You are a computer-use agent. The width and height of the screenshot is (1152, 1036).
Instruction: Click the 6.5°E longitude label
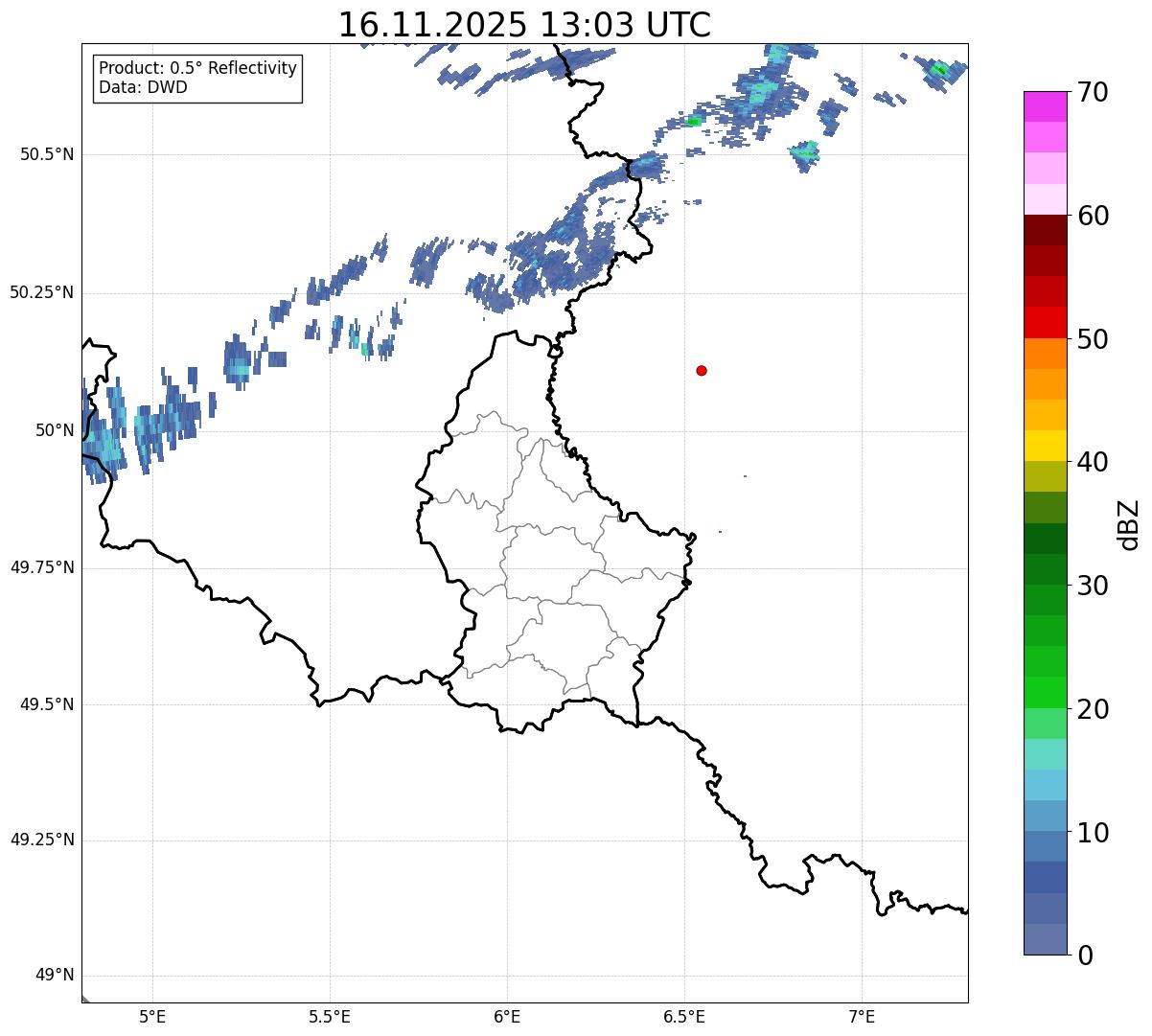684,1017
